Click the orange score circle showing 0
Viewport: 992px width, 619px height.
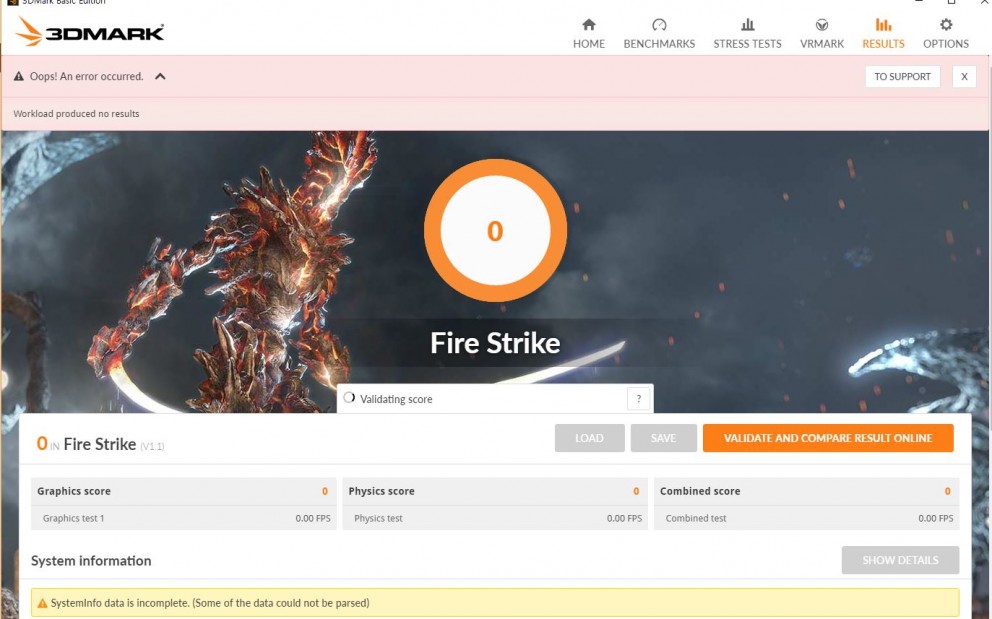tap(495, 231)
